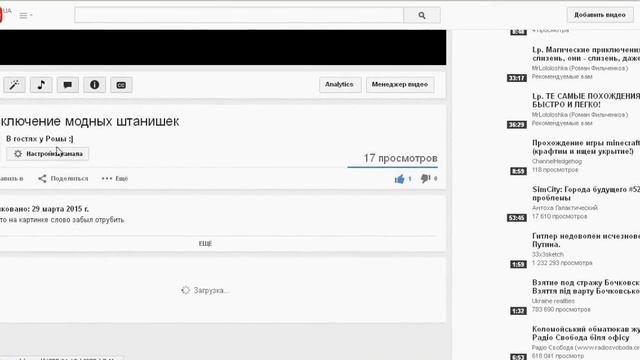Click the magic wand enhancements icon
The height and width of the screenshot is (360, 640).
point(14,85)
